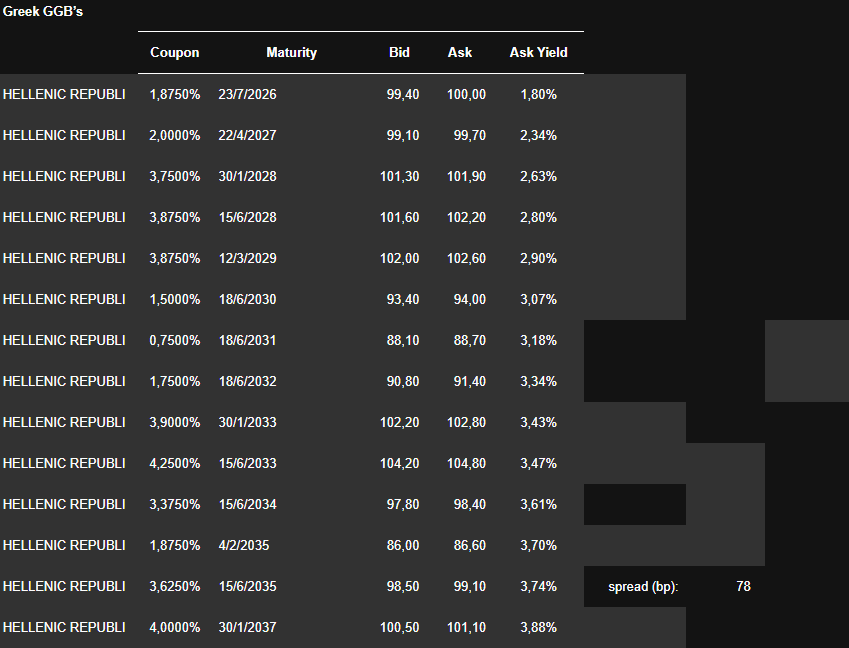
Task: Click the 3,47% ask yield cell
Action: (x=538, y=463)
